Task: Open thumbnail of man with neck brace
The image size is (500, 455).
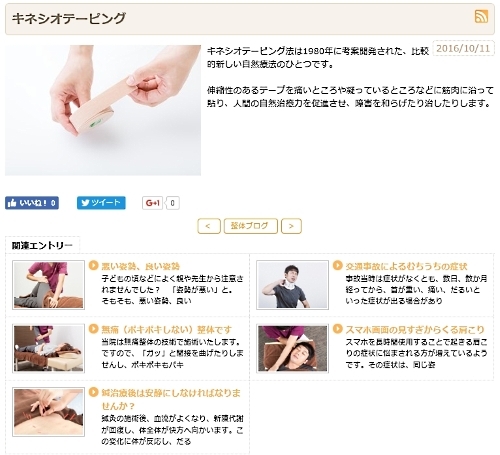Action: (x=292, y=285)
